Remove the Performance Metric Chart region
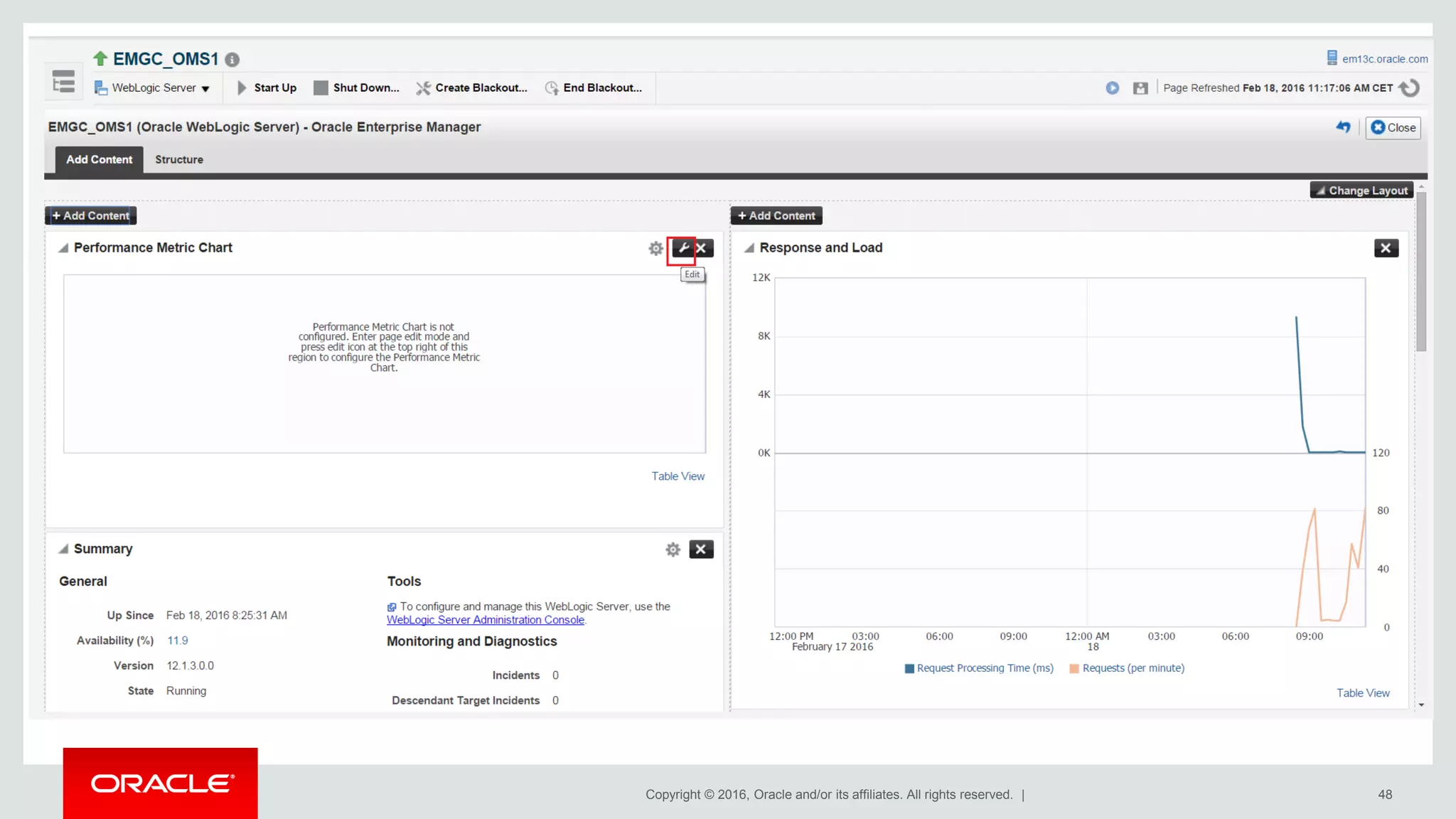Screen dimensions: 1456x819 coord(702,248)
